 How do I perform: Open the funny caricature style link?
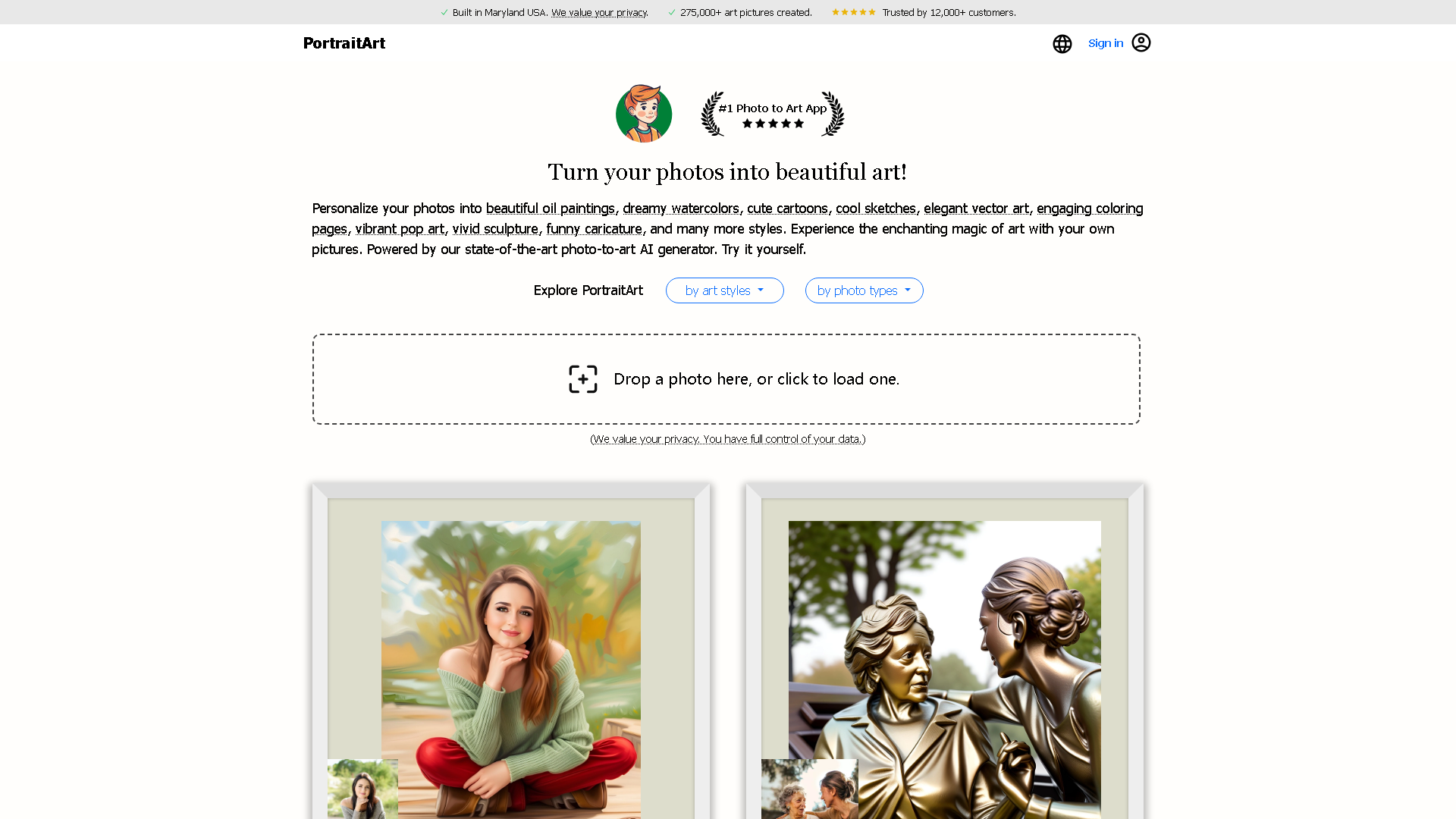click(x=595, y=229)
